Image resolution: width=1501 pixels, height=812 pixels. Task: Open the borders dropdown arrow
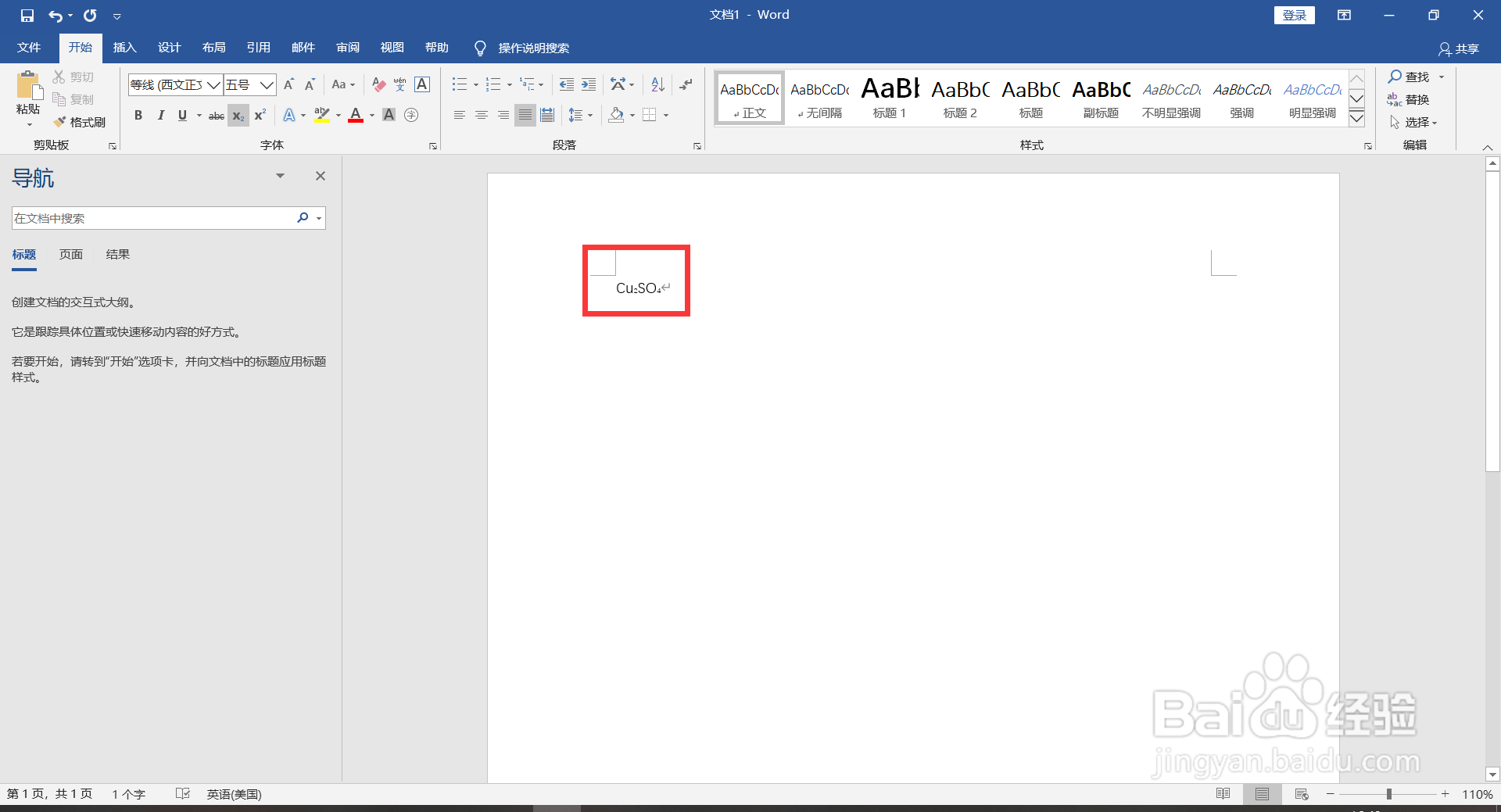pyautogui.click(x=666, y=115)
